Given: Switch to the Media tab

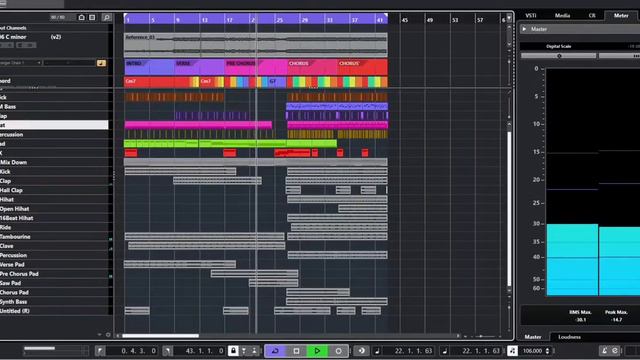Looking at the screenshot, I should [562, 16].
